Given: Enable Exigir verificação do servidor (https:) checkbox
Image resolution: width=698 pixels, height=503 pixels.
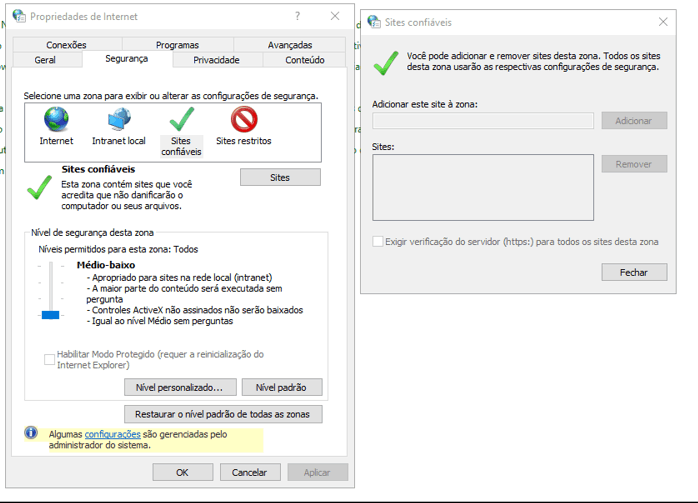Looking at the screenshot, I should coord(377,242).
